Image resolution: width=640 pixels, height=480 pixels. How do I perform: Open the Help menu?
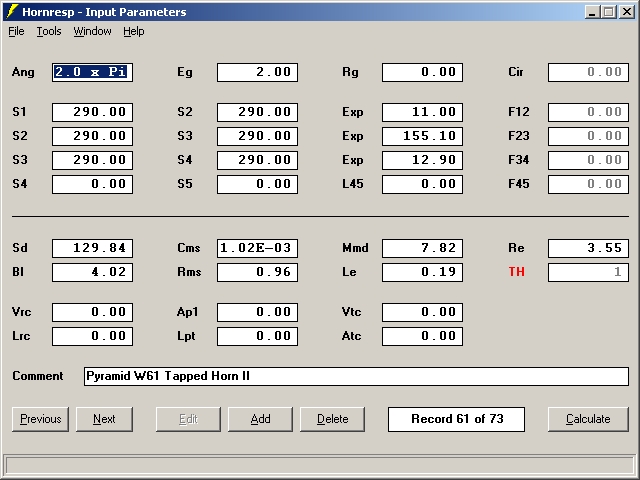click(134, 31)
